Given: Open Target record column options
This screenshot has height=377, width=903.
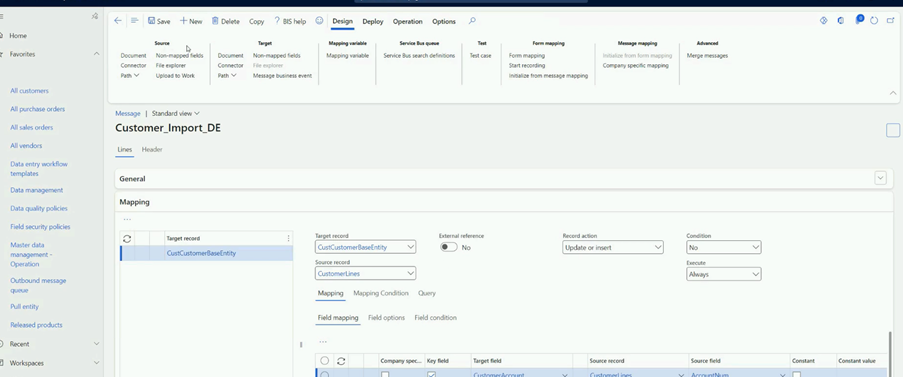Looking at the screenshot, I should click(289, 238).
